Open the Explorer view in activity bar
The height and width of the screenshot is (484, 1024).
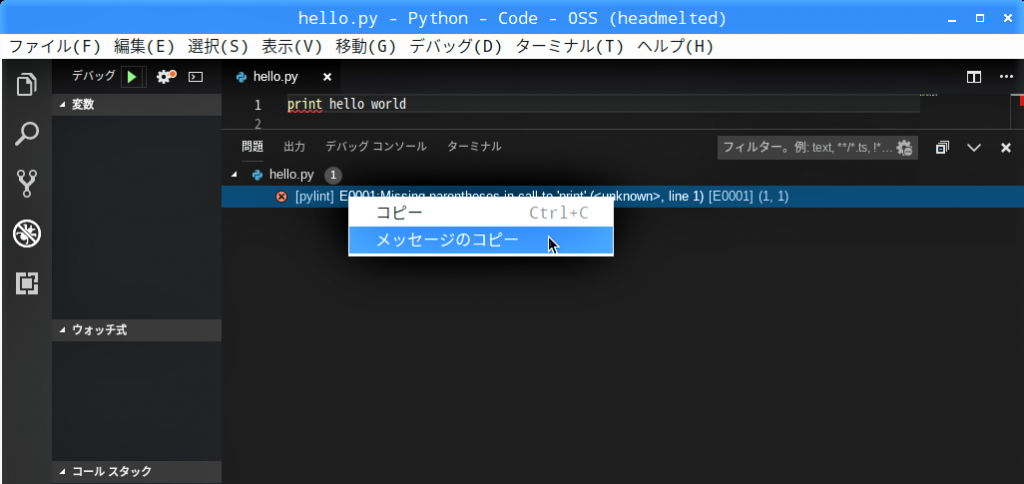(26, 85)
